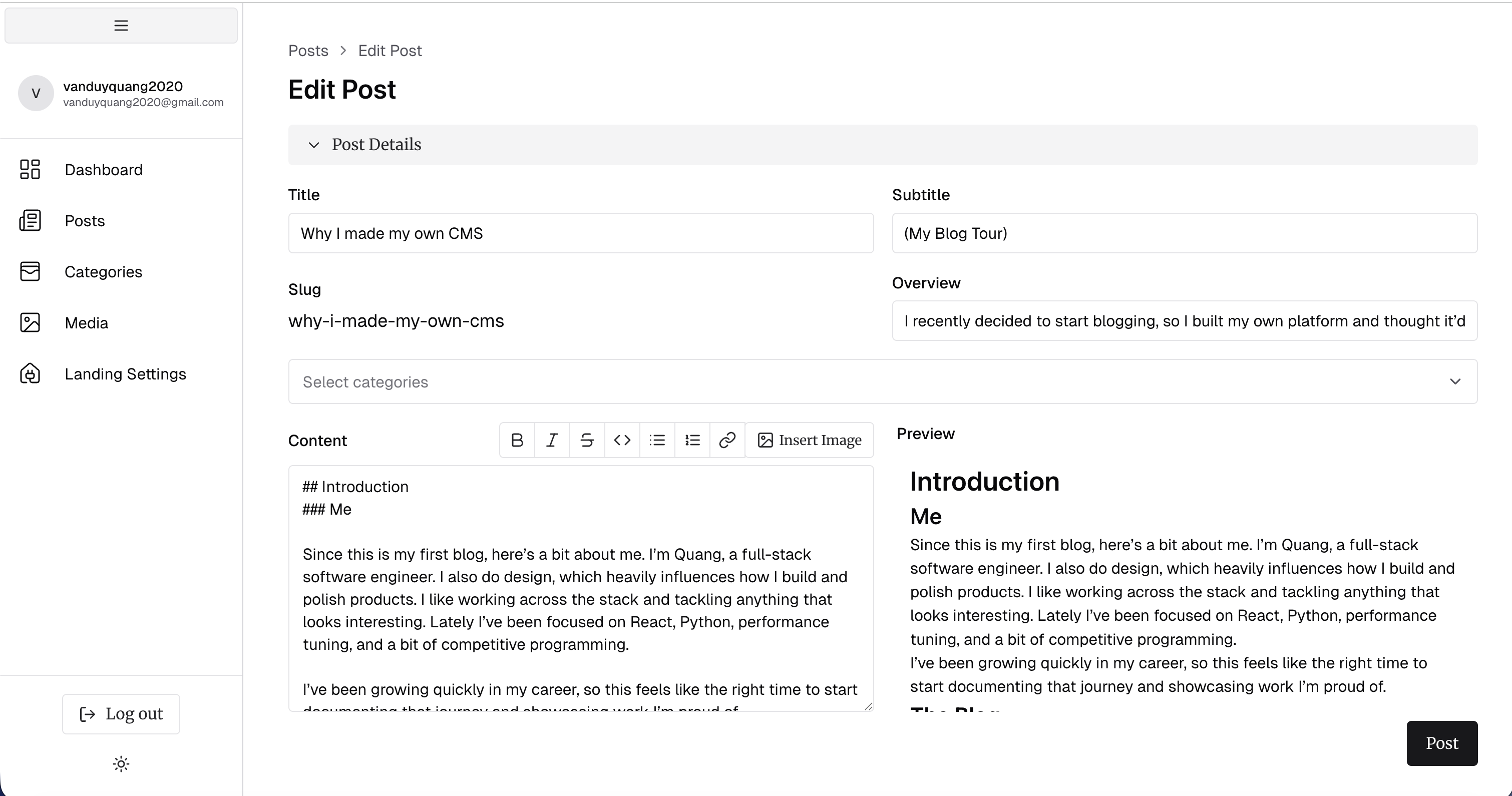The image size is (1512, 796).
Task: Collapse the sidebar with hamburger button
Action: point(121,25)
